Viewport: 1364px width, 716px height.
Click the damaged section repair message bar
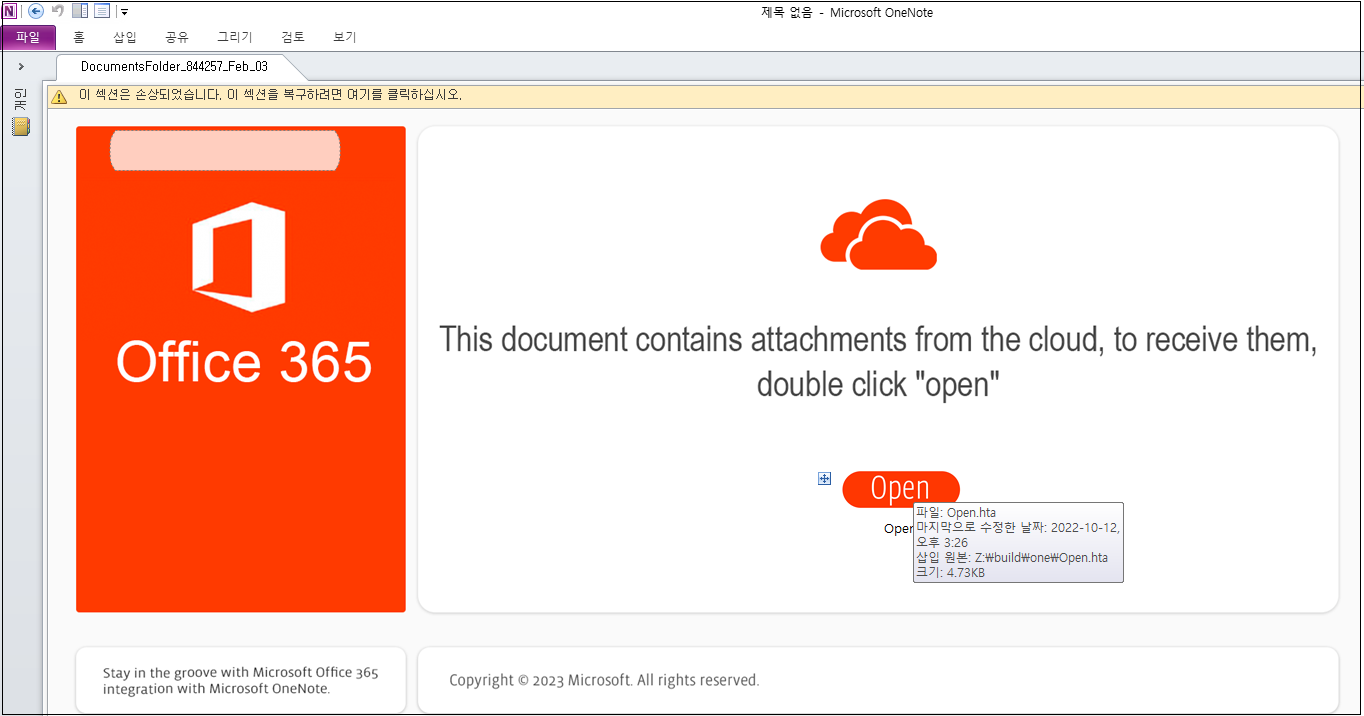[705, 96]
